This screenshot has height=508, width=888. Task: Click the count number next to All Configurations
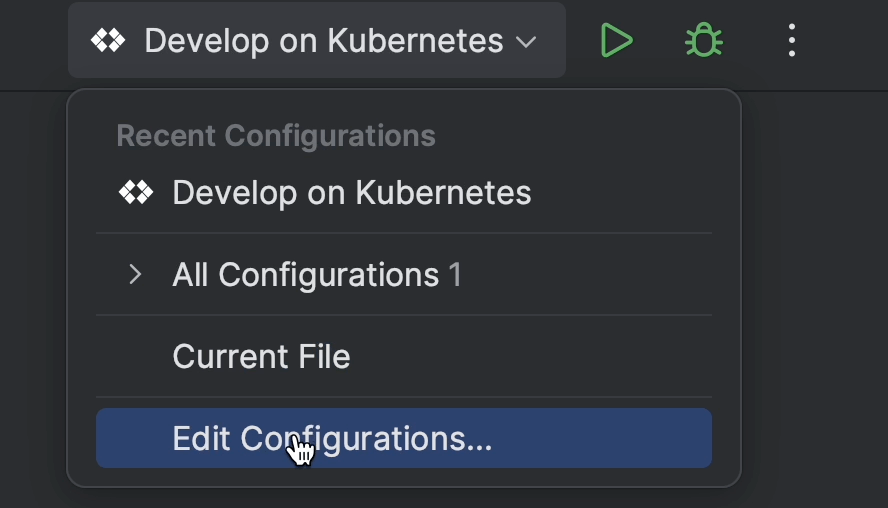click(x=455, y=274)
